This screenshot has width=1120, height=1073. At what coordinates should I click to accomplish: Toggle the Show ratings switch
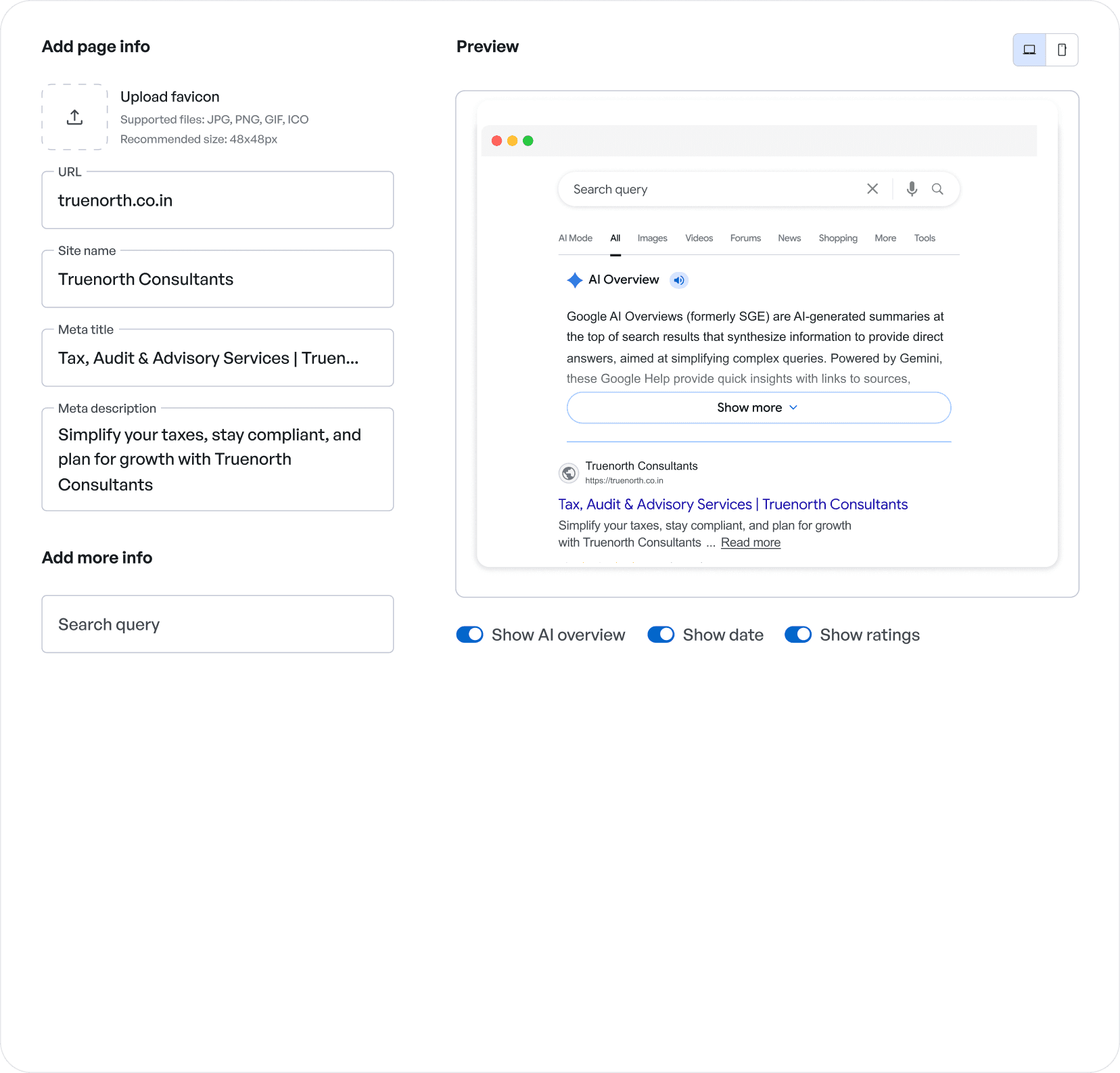[x=798, y=635]
